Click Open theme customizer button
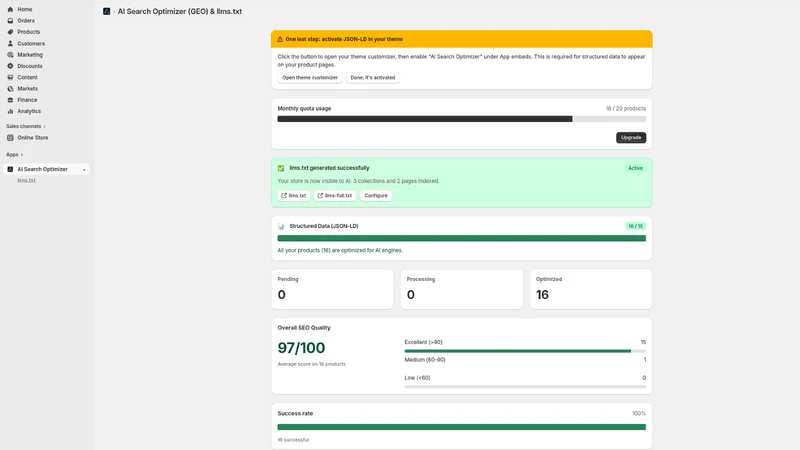 pos(310,78)
